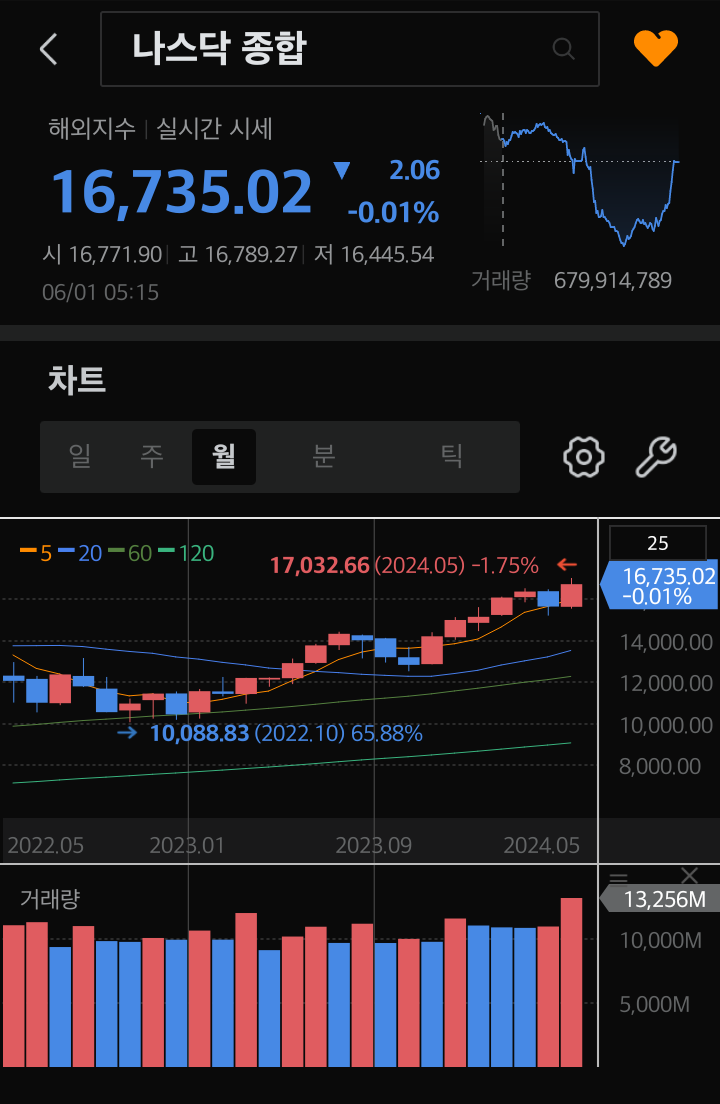Image resolution: width=720 pixels, height=1104 pixels.
Task: Click the 5 moving average legend
Action: point(36,553)
